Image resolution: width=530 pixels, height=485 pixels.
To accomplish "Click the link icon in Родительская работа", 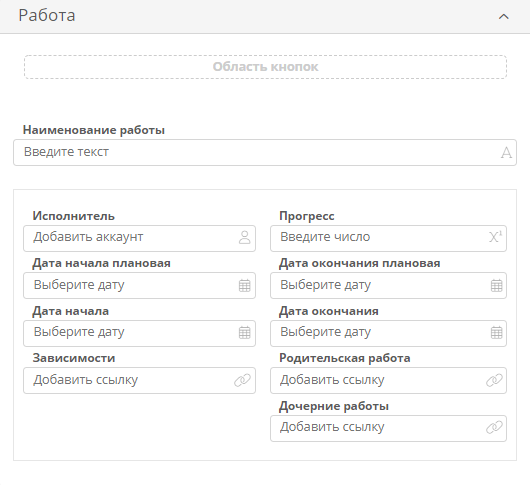I will pyautogui.click(x=494, y=381).
